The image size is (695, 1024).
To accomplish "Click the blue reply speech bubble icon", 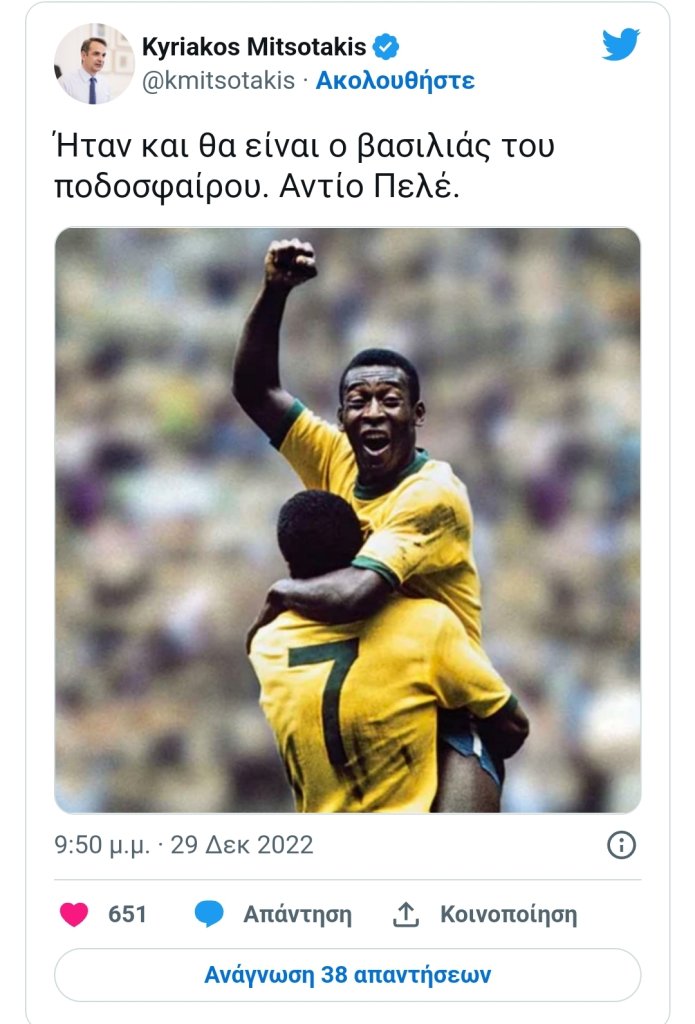I will point(209,913).
